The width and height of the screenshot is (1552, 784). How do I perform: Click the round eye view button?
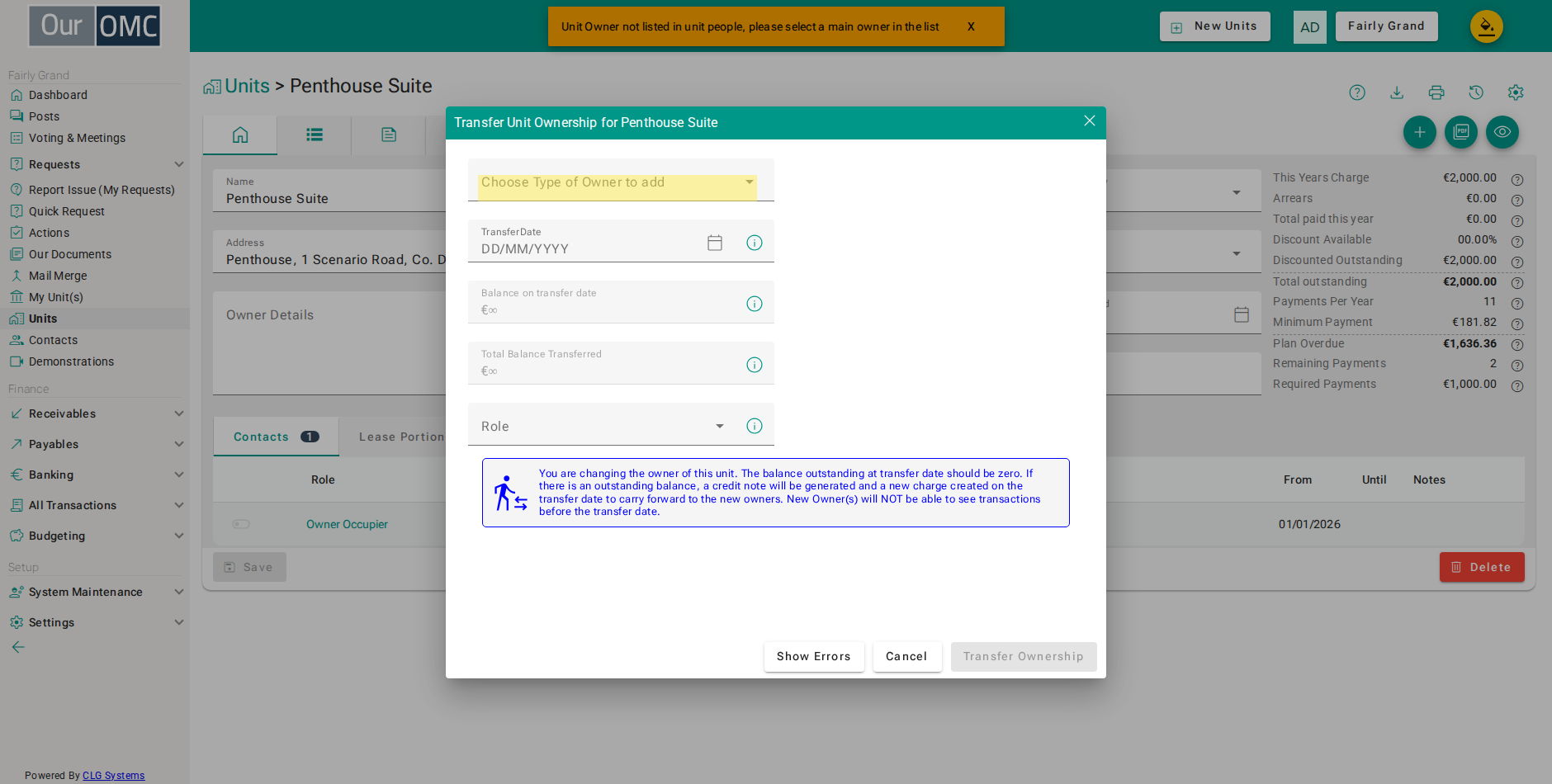[1502, 132]
